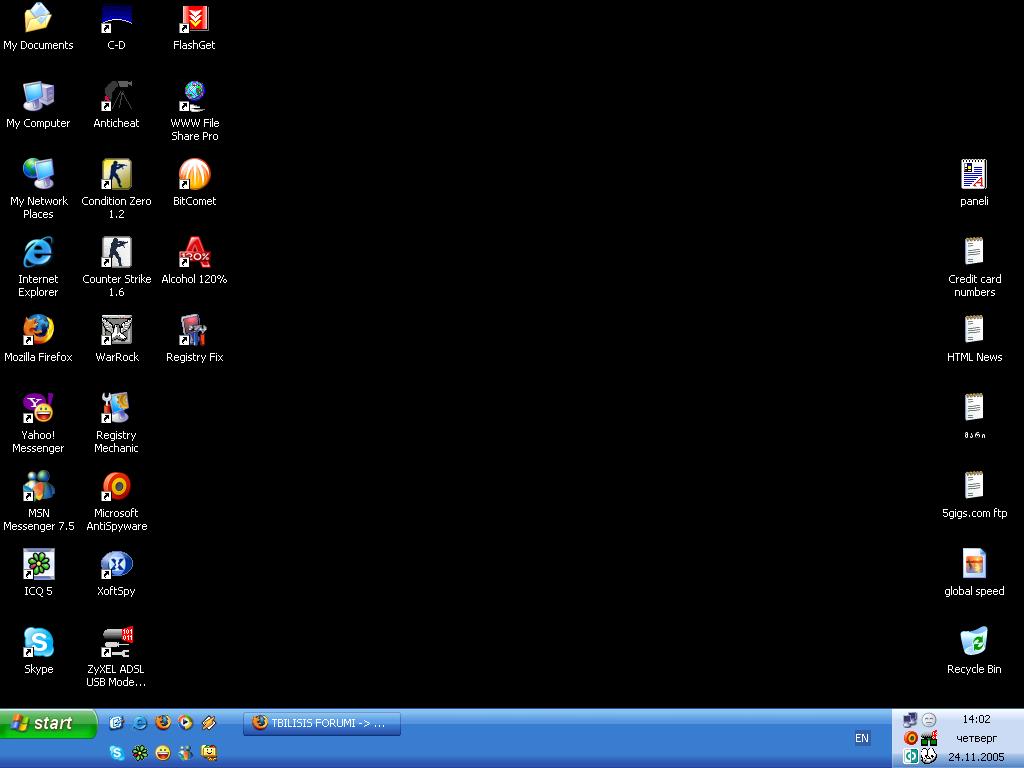
Task: Click the 14:02 system clock
Action: point(976,719)
